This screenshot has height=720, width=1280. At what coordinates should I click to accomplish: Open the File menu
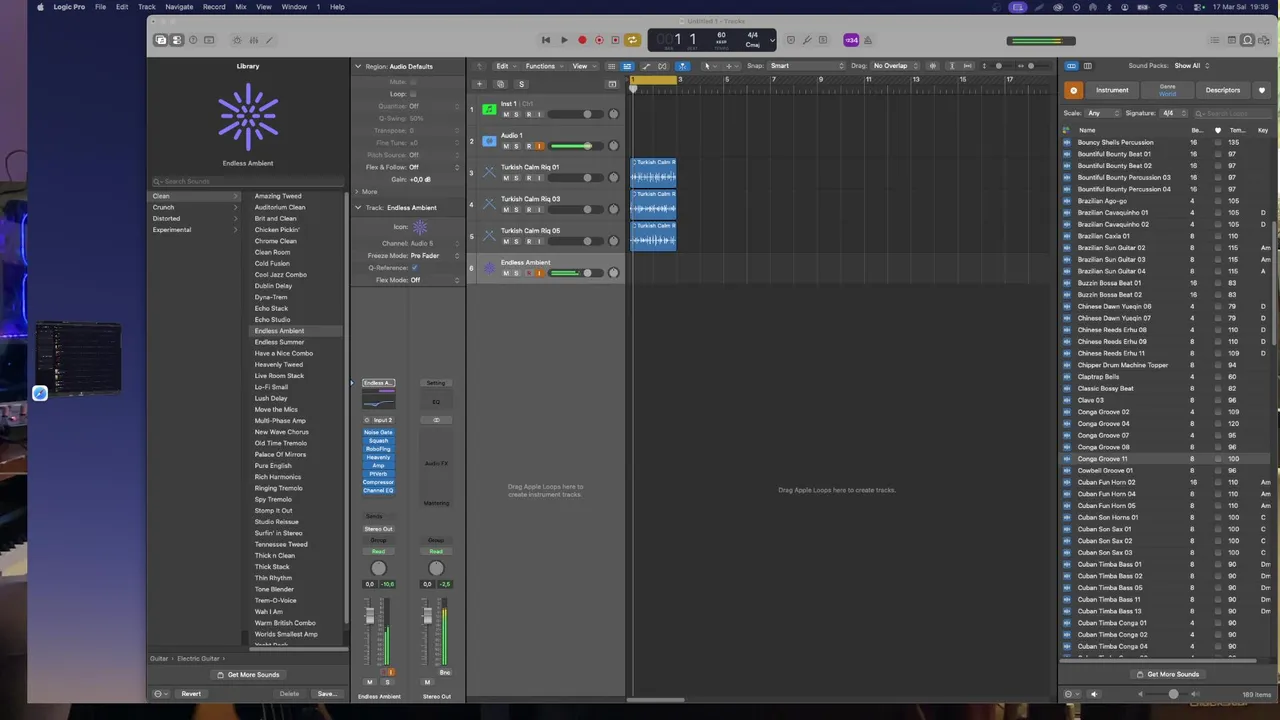(101, 7)
